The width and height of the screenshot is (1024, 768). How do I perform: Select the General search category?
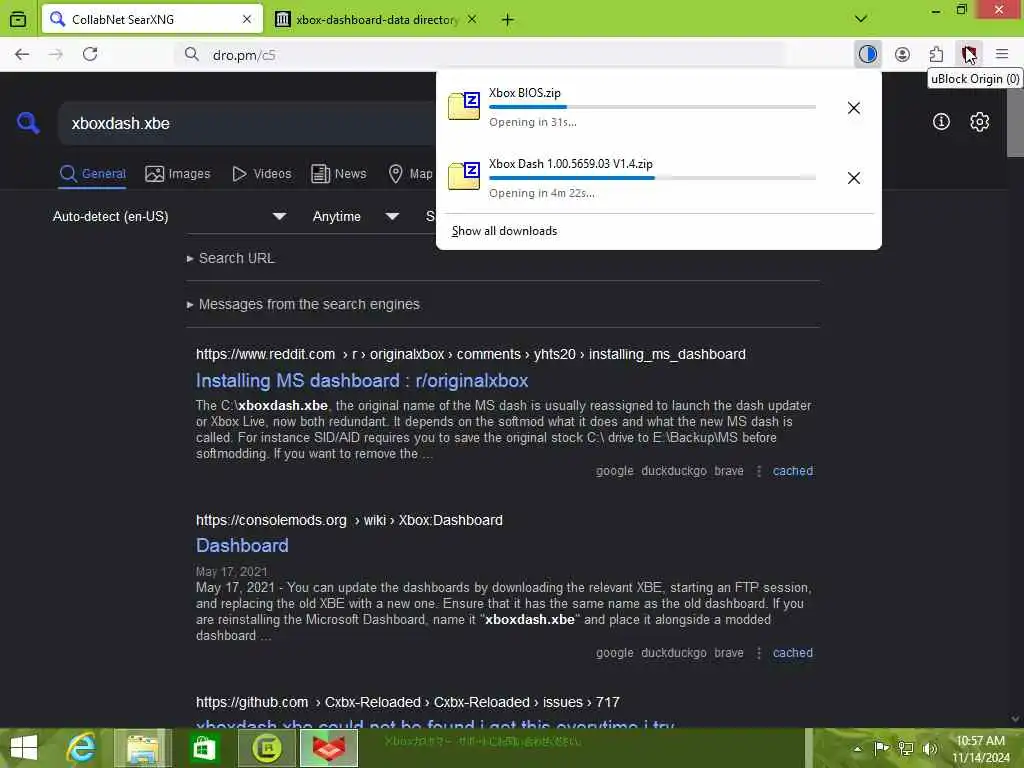click(x=92, y=174)
